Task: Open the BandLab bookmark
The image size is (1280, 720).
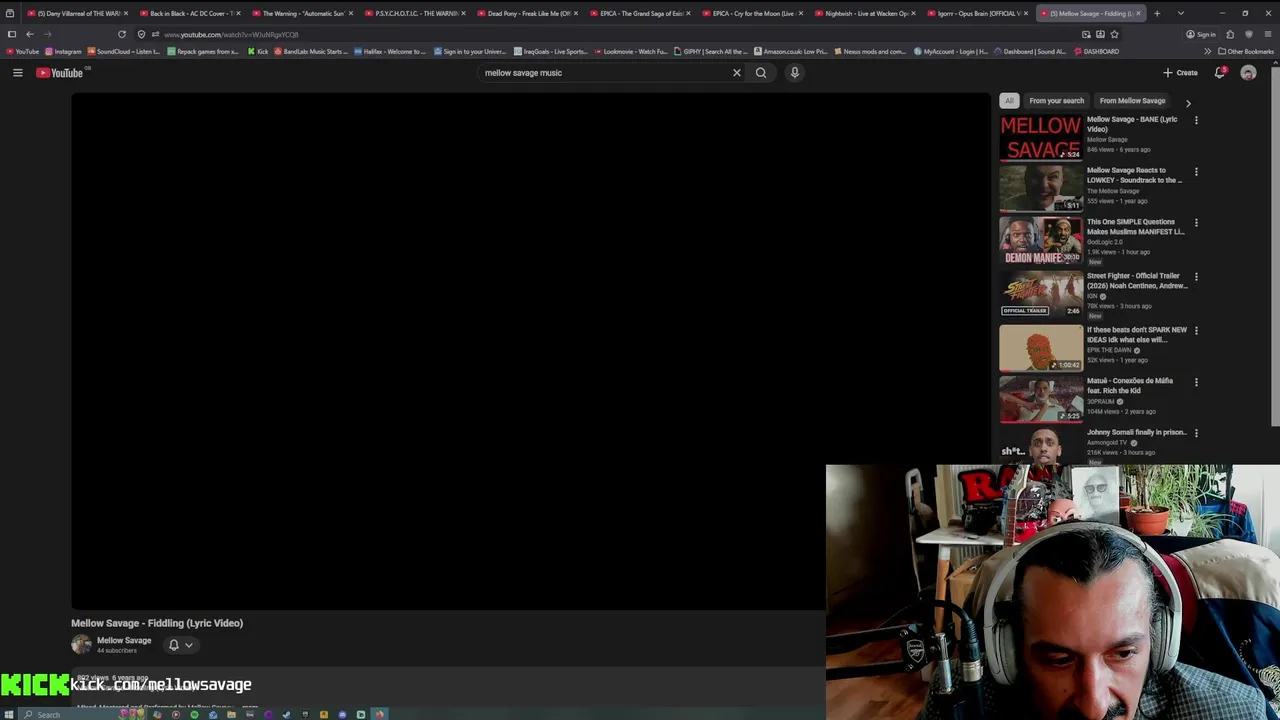Action: click(310, 51)
